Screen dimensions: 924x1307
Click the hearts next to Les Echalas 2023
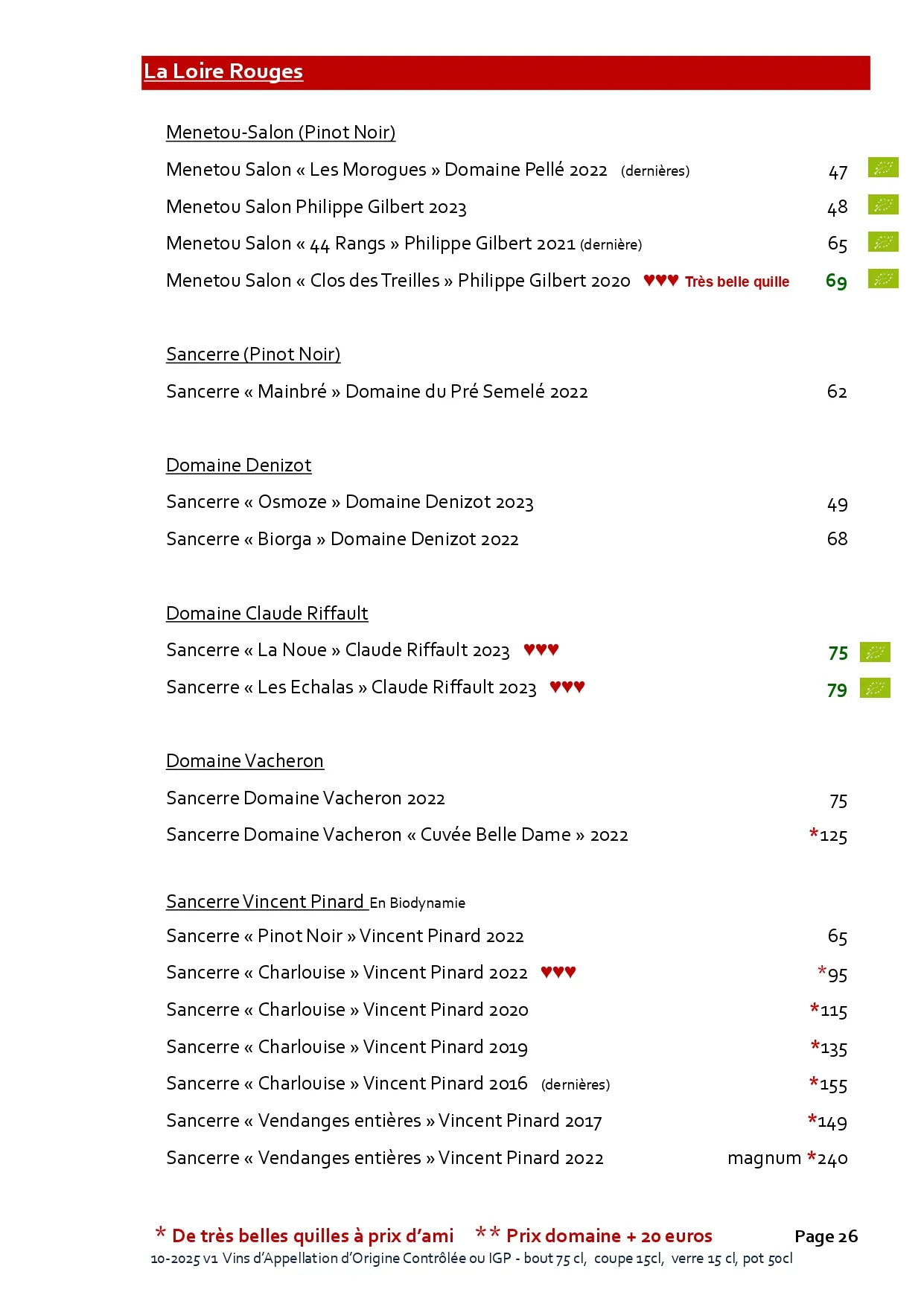[x=567, y=687]
